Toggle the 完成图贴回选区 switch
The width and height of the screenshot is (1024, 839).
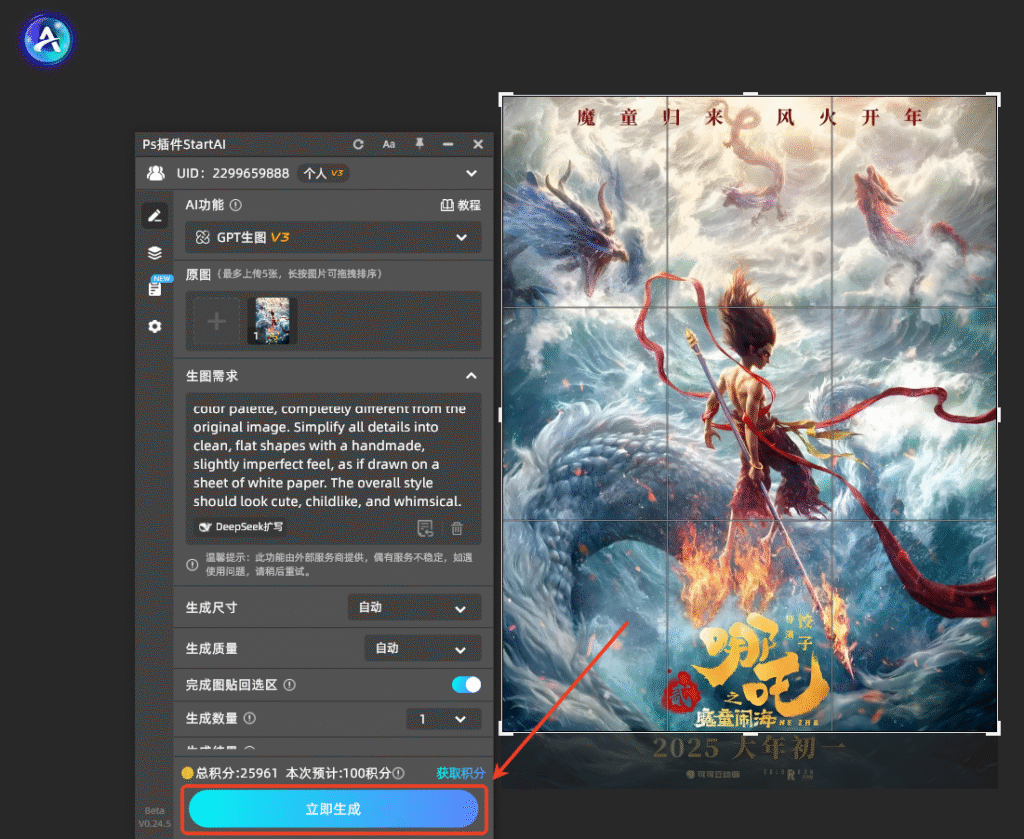[x=466, y=684]
